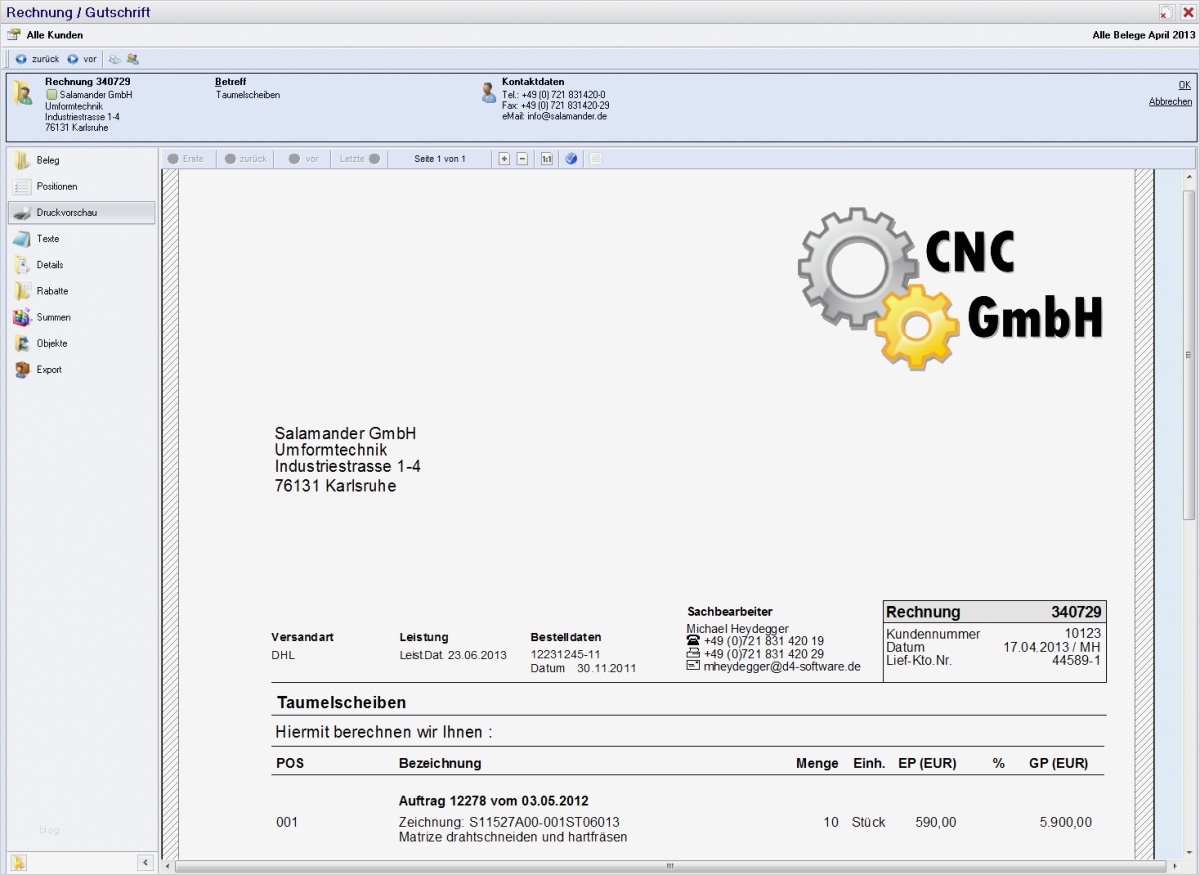Screen dimensions: 1200x875
Task: Zoom out with the minus icon
Action: click(x=522, y=158)
